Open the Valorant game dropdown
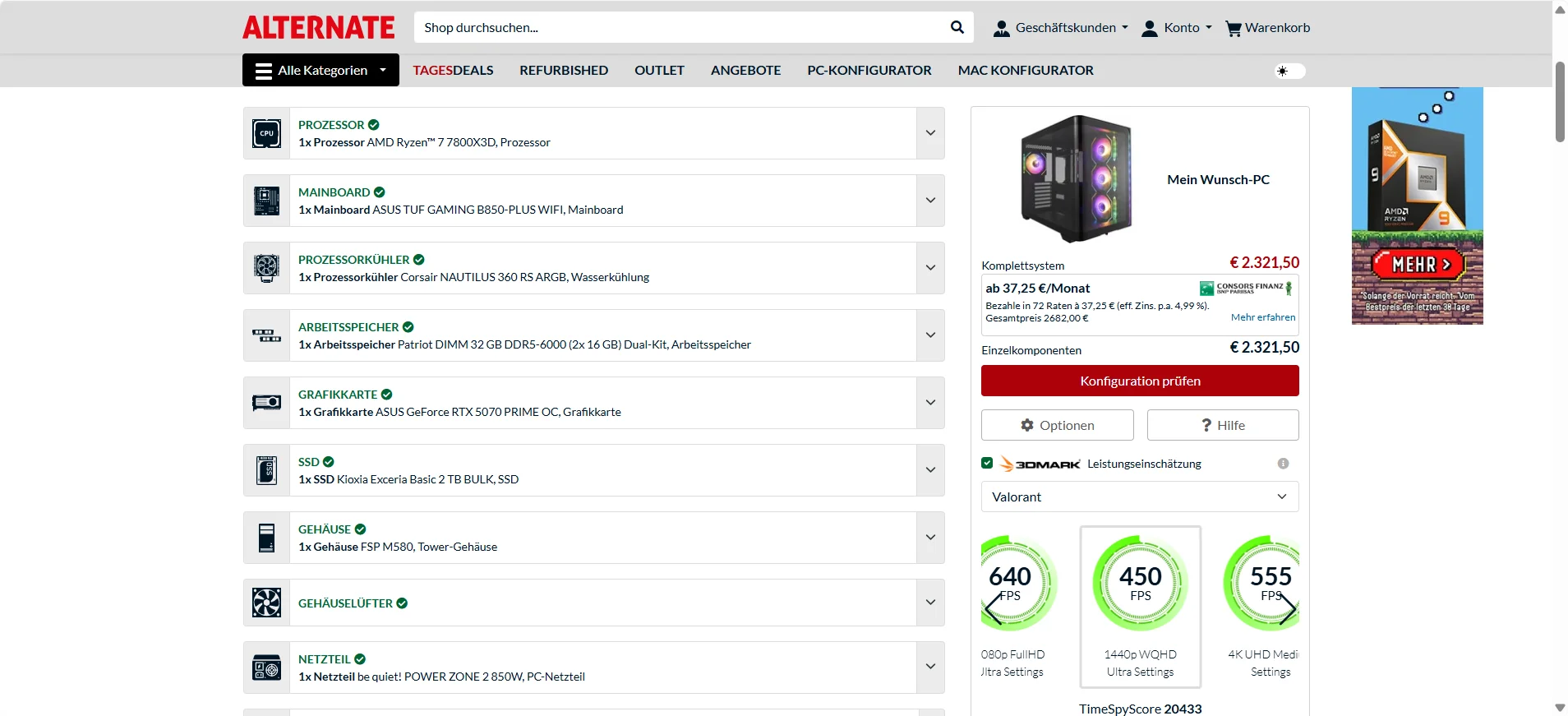Image resolution: width=1568 pixels, height=716 pixels. (1140, 497)
